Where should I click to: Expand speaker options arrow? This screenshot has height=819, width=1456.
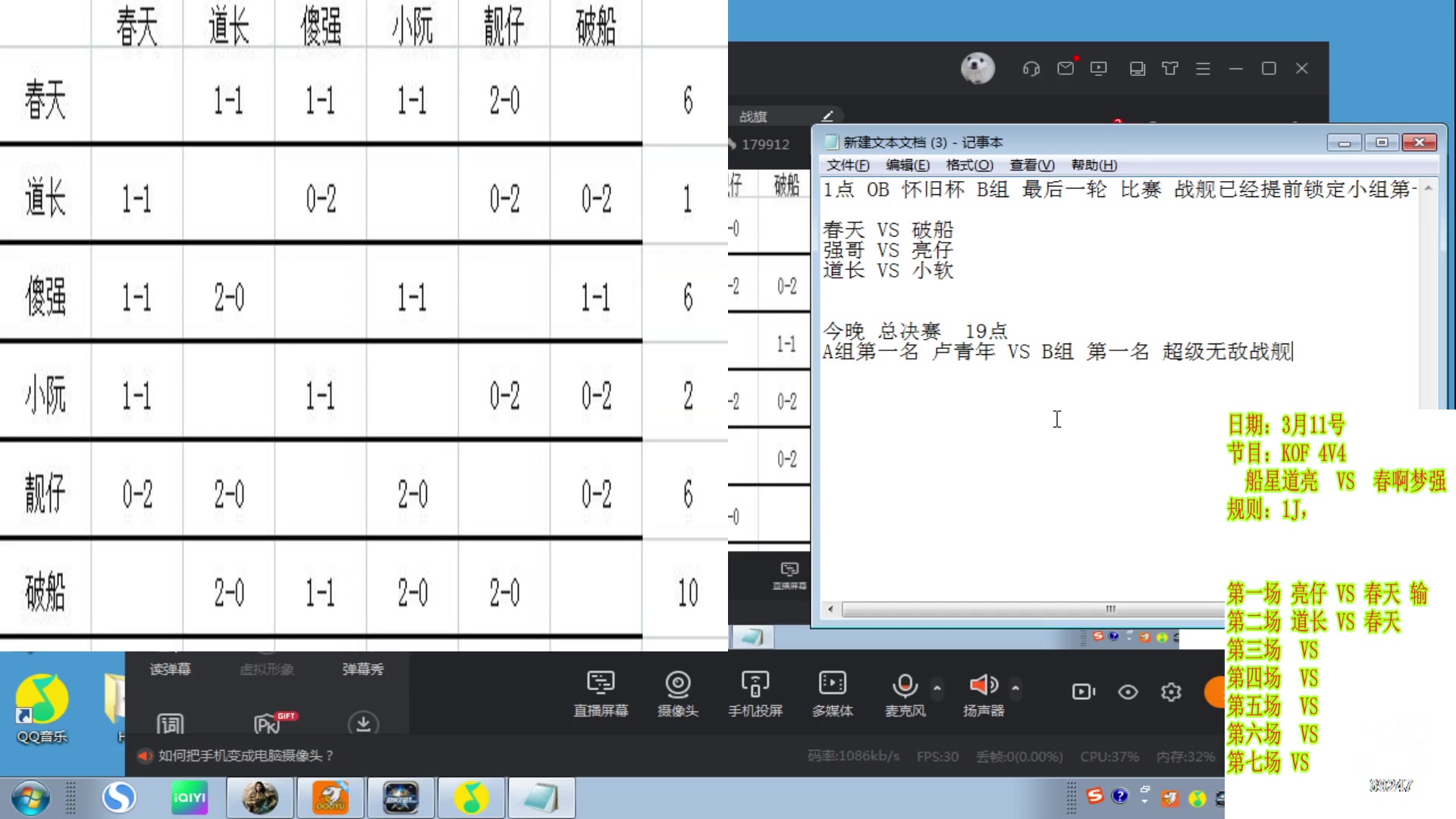(x=1015, y=688)
